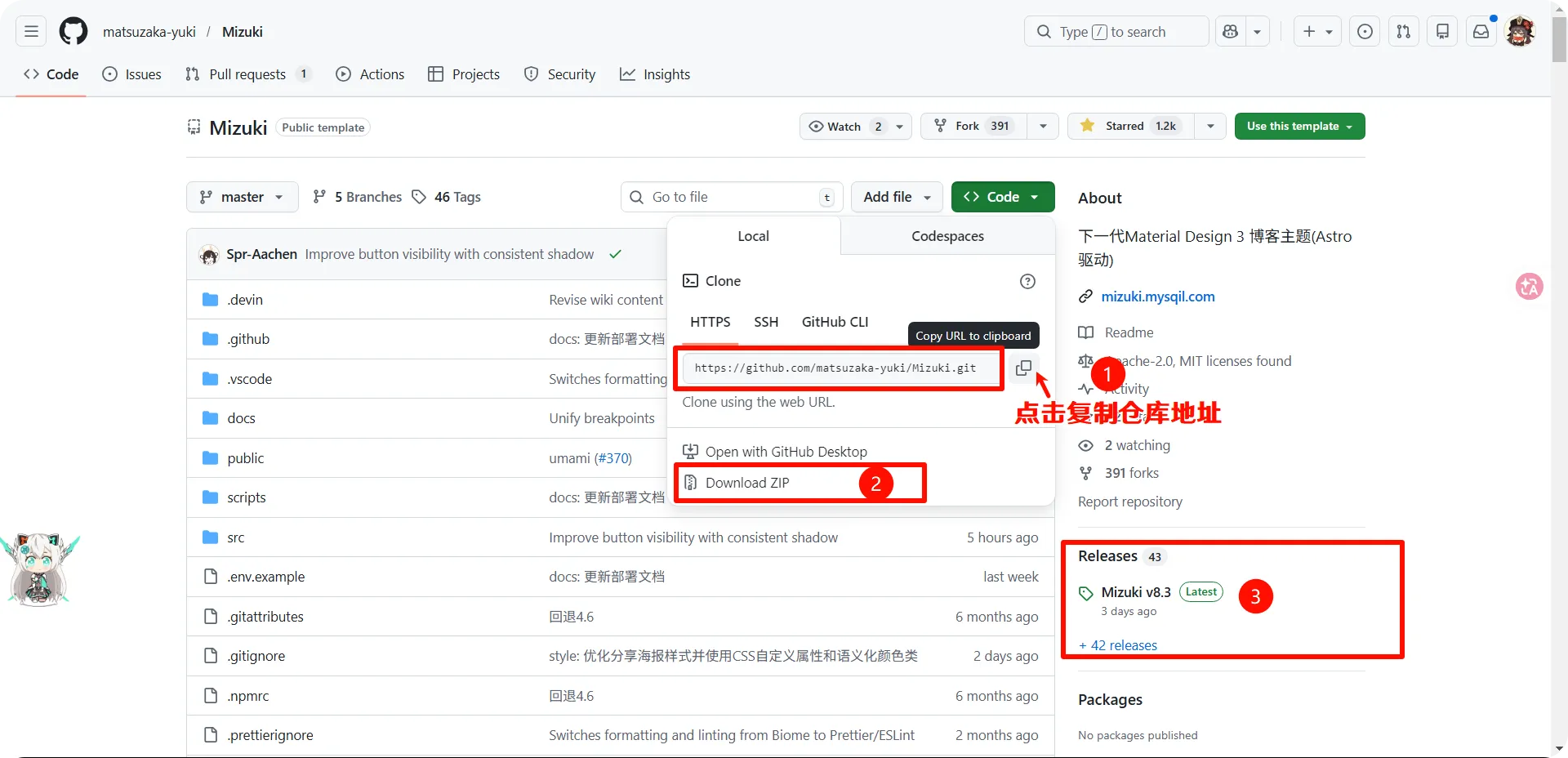The image size is (1568, 758).
Task: Open the hamburger navigation menu
Action: click(x=31, y=32)
